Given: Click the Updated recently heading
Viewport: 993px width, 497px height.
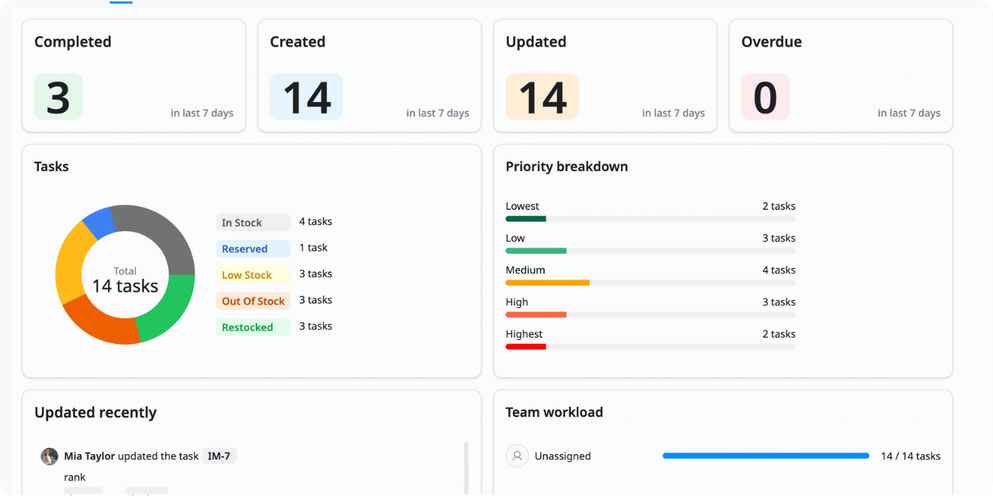Looking at the screenshot, I should (x=96, y=412).
